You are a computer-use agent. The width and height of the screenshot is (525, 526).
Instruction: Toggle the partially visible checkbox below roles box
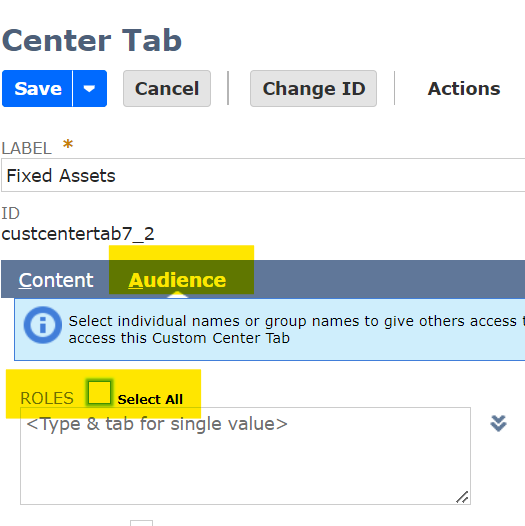[x=142, y=523]
